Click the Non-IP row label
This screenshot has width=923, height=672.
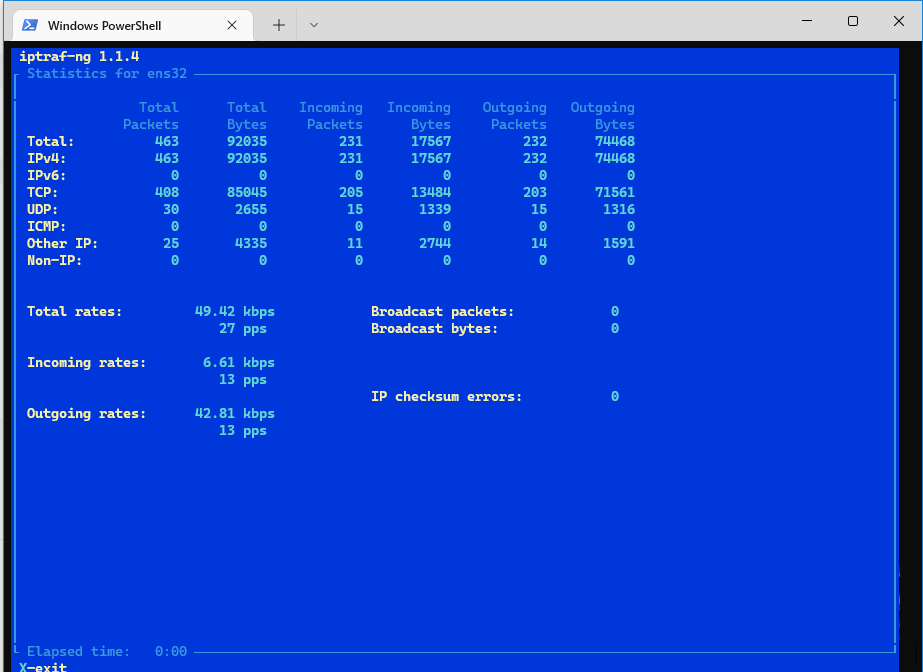54,261
